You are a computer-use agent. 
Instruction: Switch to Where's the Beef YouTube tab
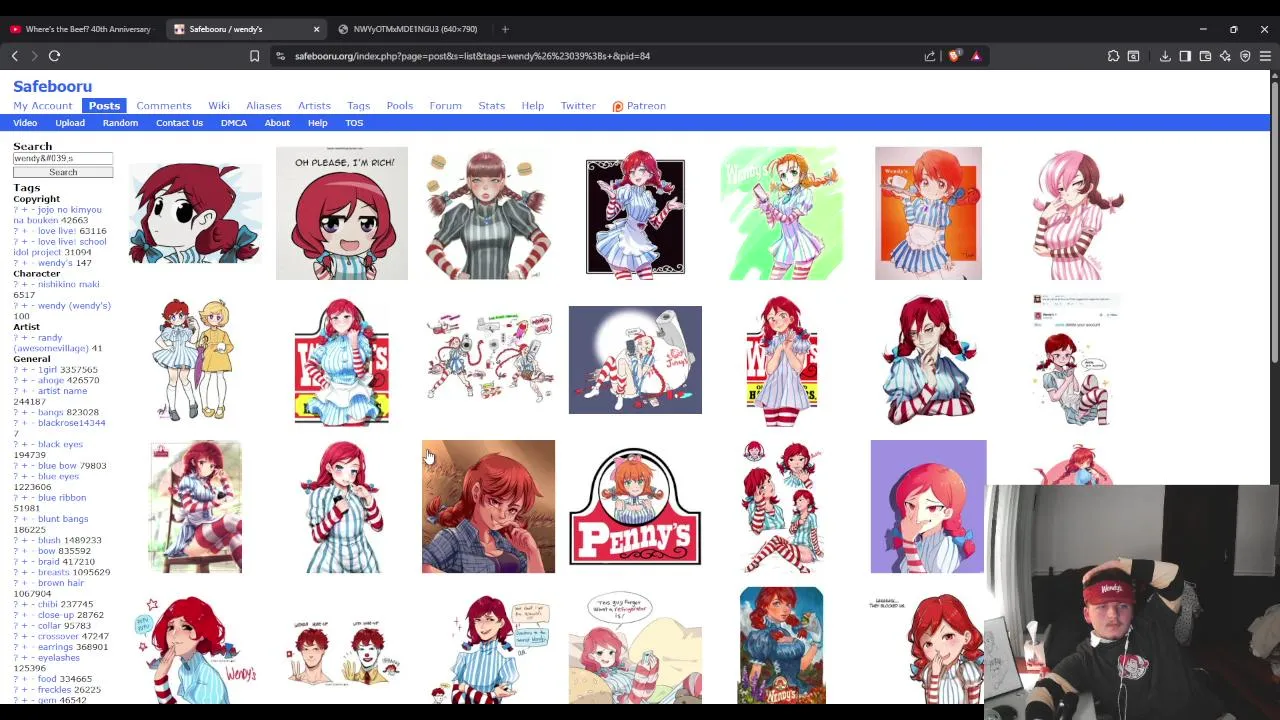point(82,29)
